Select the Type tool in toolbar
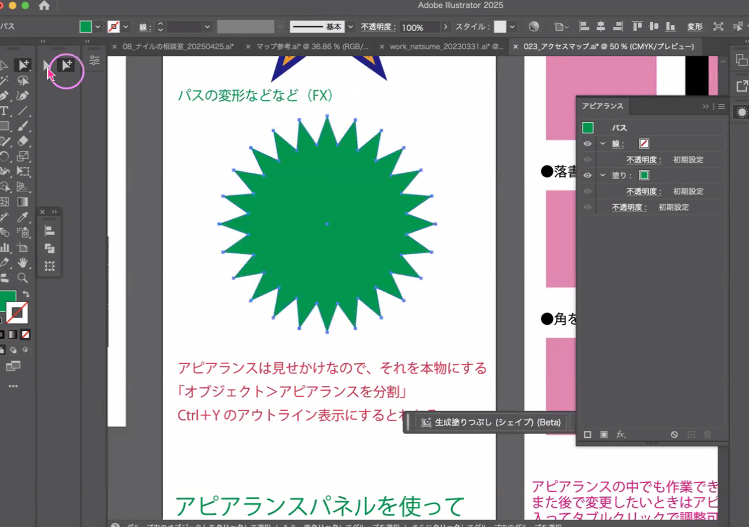The width and height of the screenshot is (749, 527). pyautogui.click(x=5, y=110)
